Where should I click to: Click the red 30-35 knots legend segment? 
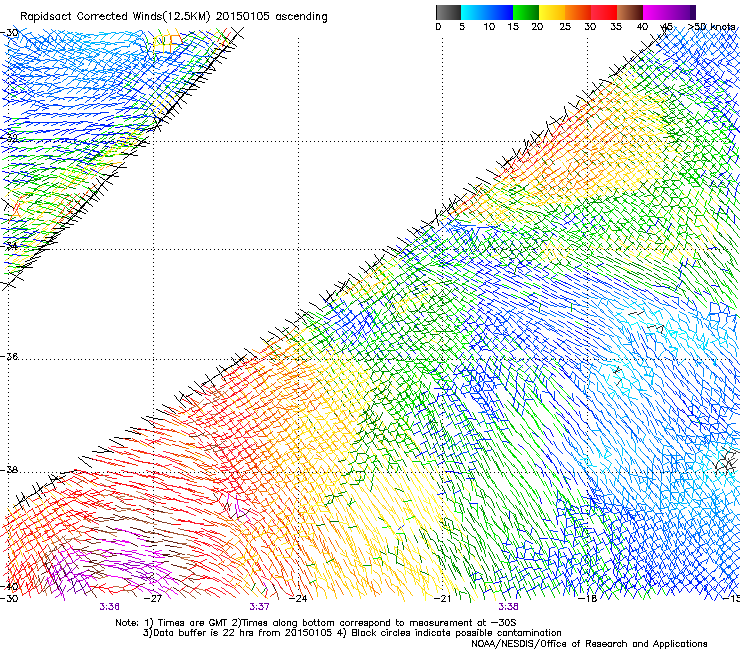click(604, 12)
